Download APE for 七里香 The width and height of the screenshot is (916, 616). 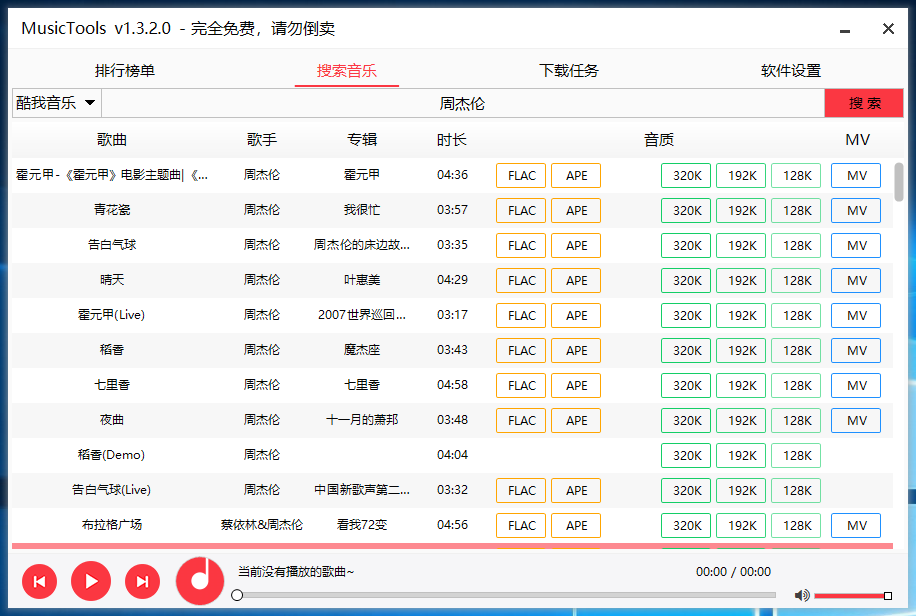[576, 386]
